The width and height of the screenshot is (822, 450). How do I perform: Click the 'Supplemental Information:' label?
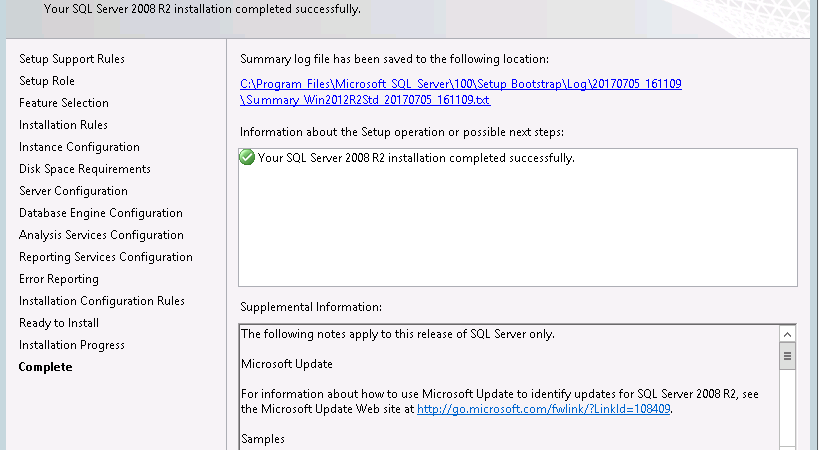pyautogui.click(x=311, y=307)
